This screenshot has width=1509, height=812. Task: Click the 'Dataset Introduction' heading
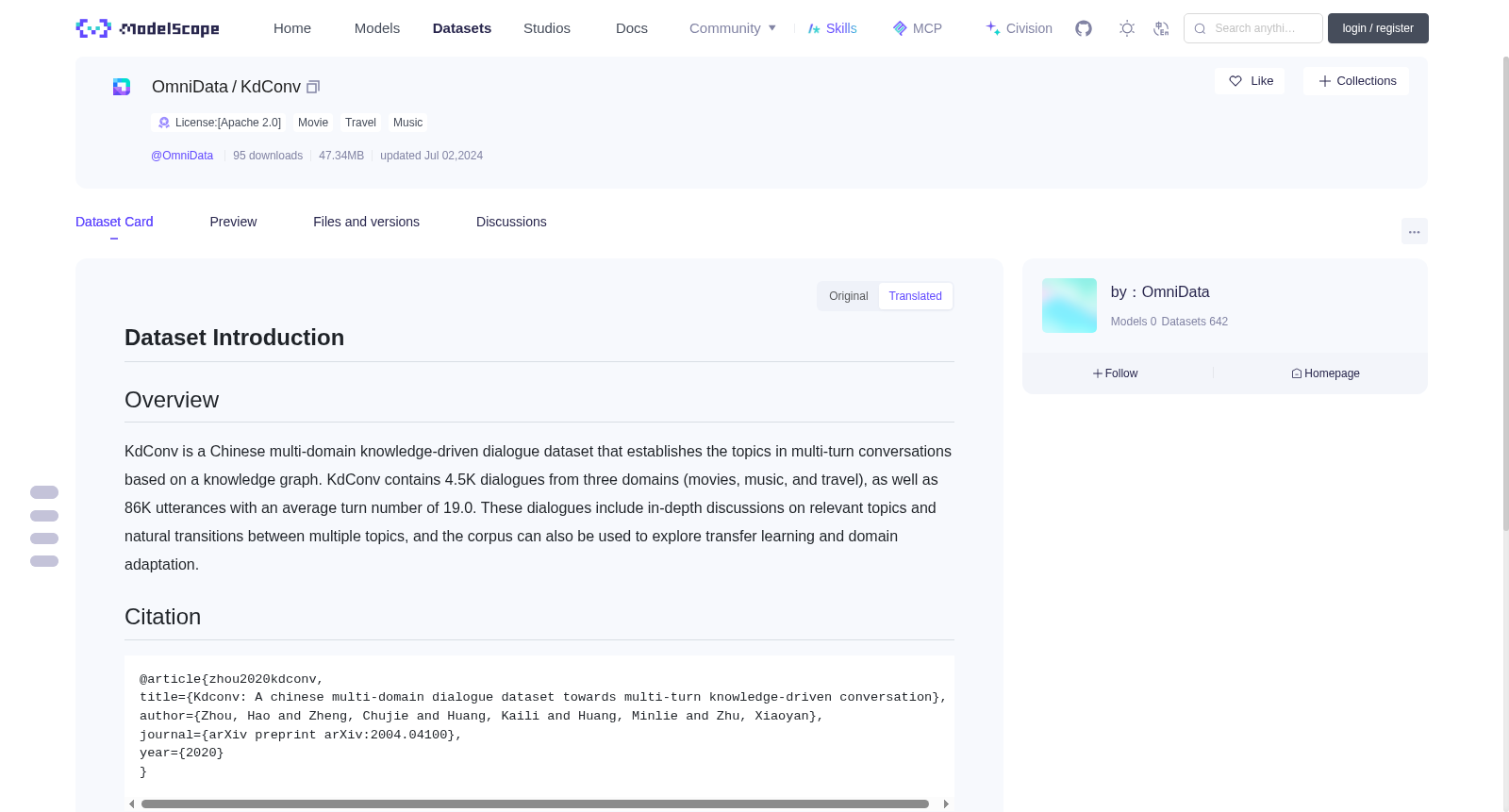click(234, 338)
